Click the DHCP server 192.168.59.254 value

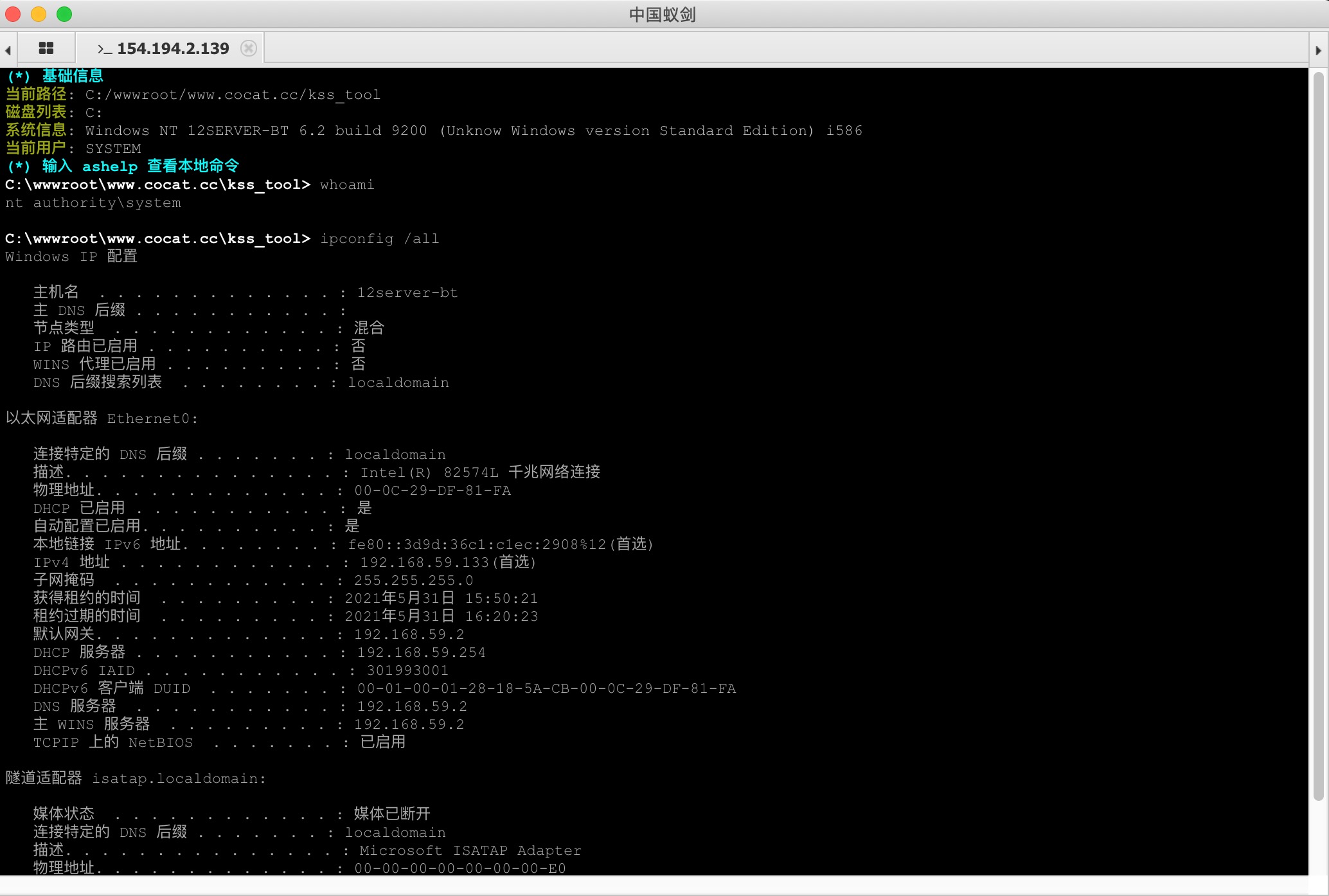[x=422, y=653]
